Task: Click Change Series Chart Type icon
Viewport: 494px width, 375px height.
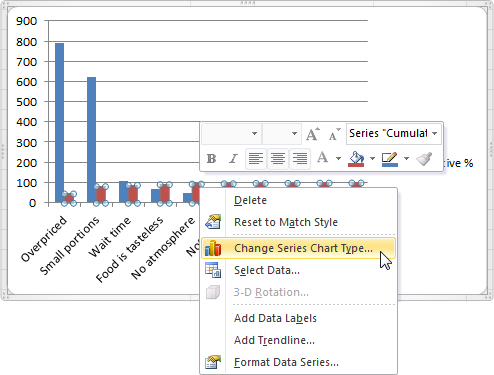Action: point(213,248)
